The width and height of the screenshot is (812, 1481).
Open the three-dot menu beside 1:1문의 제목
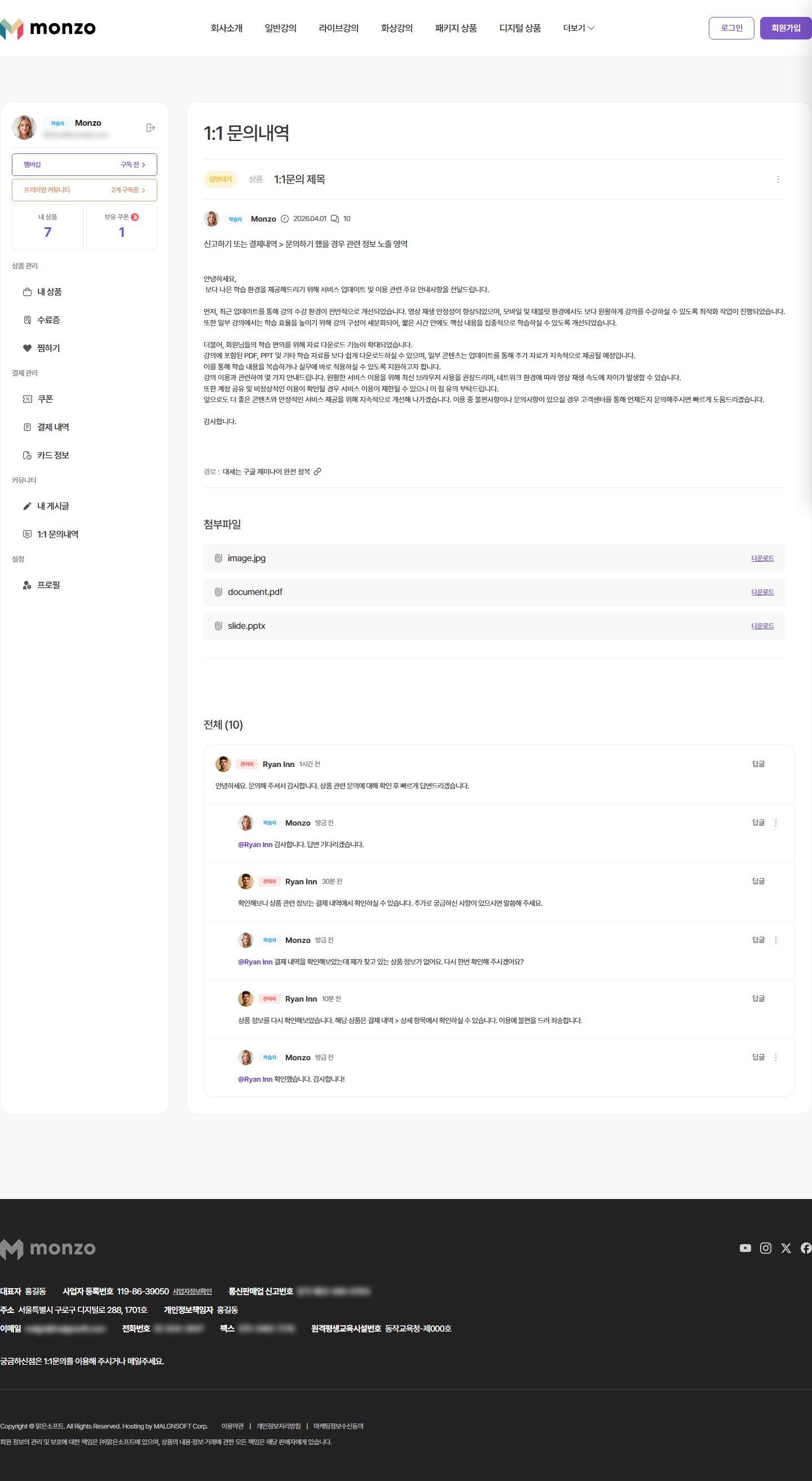pyautogui.click(x=778, y=179)
